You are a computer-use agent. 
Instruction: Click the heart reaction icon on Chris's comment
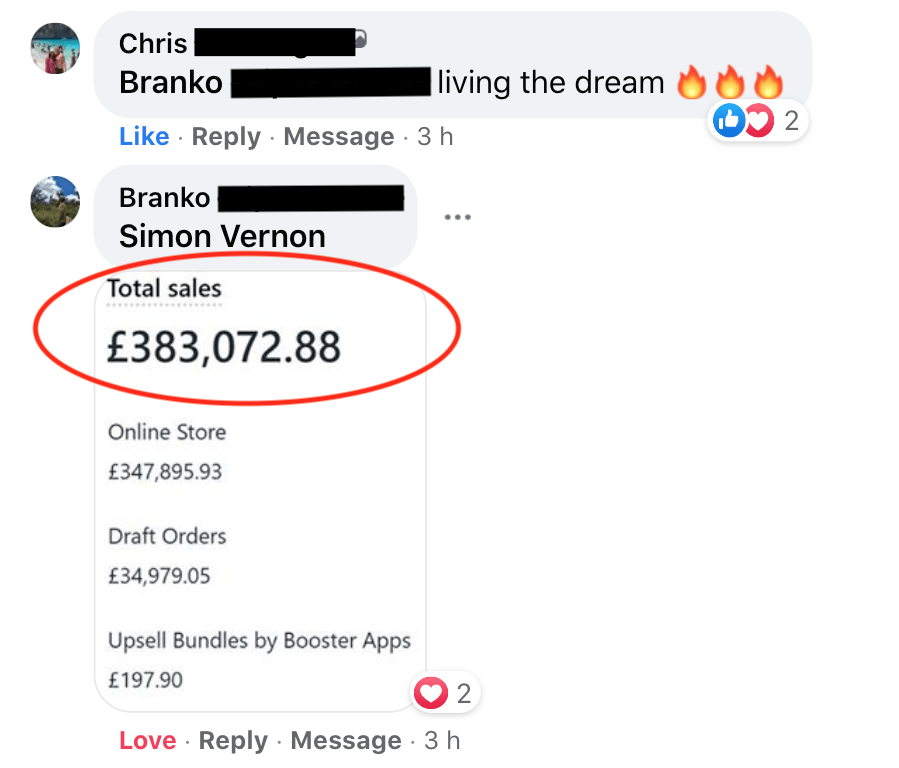[x=760, y=121]
